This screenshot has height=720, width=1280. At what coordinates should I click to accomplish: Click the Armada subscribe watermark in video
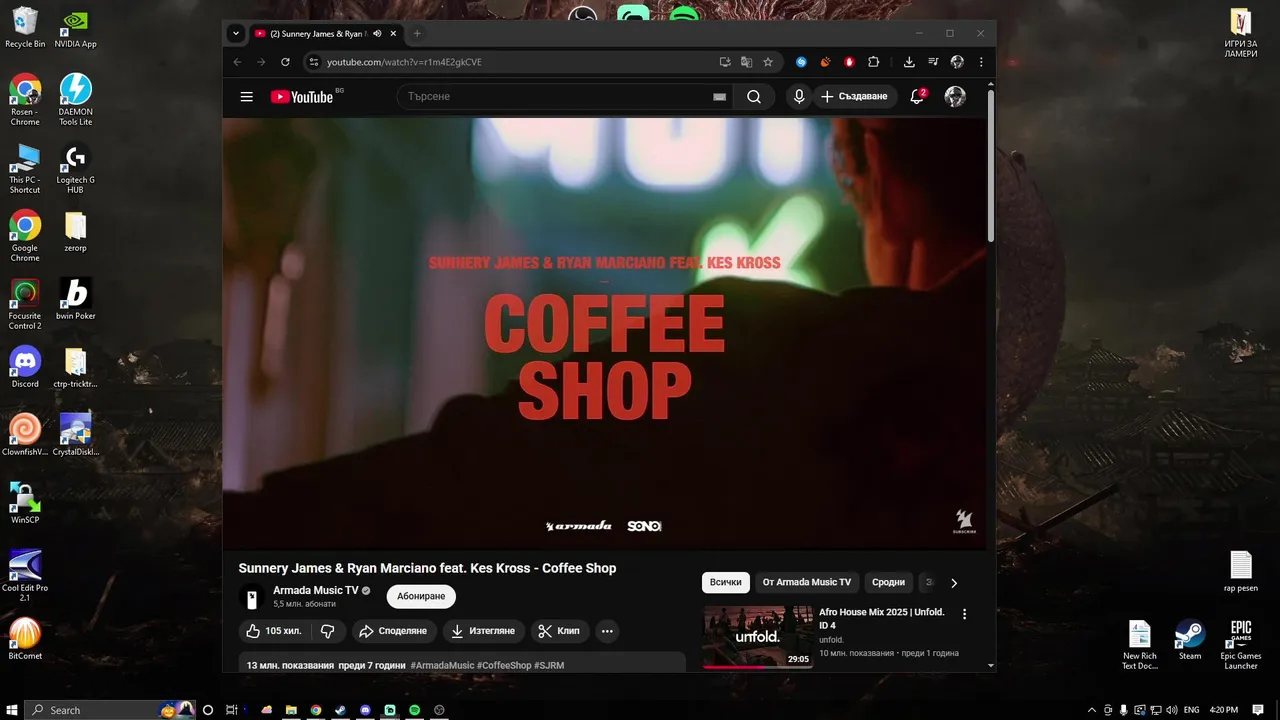point(964,520)
